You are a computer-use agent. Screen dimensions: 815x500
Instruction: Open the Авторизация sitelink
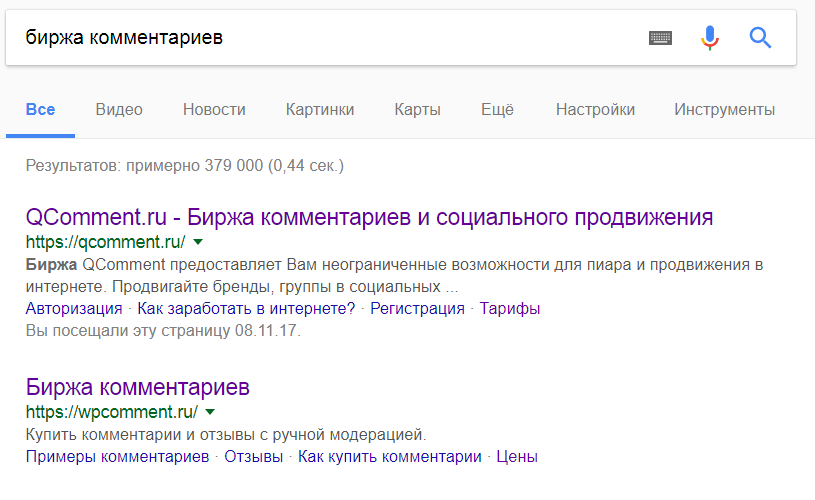click(74, 309)
